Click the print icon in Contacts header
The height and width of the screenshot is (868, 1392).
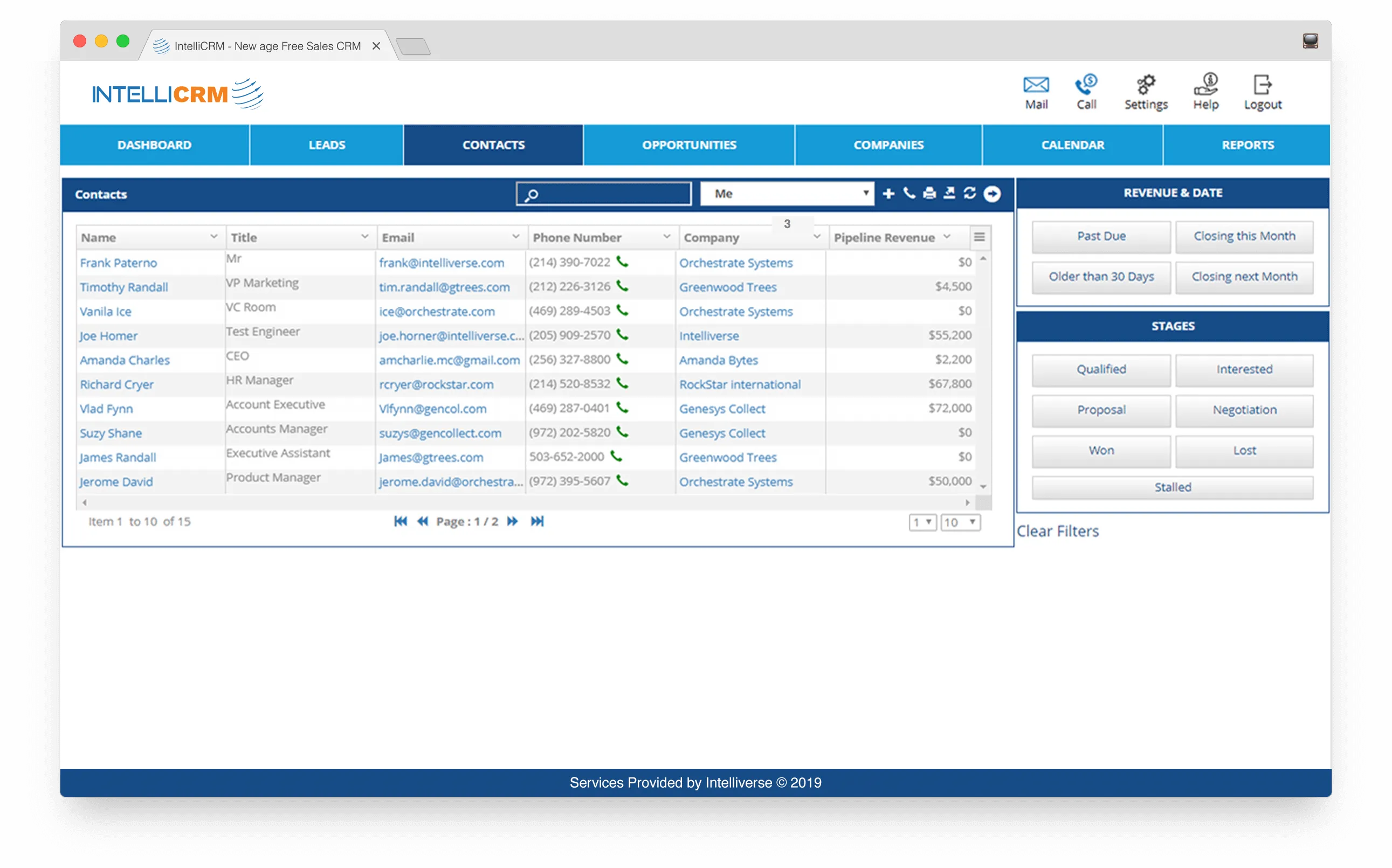(929, 194)
